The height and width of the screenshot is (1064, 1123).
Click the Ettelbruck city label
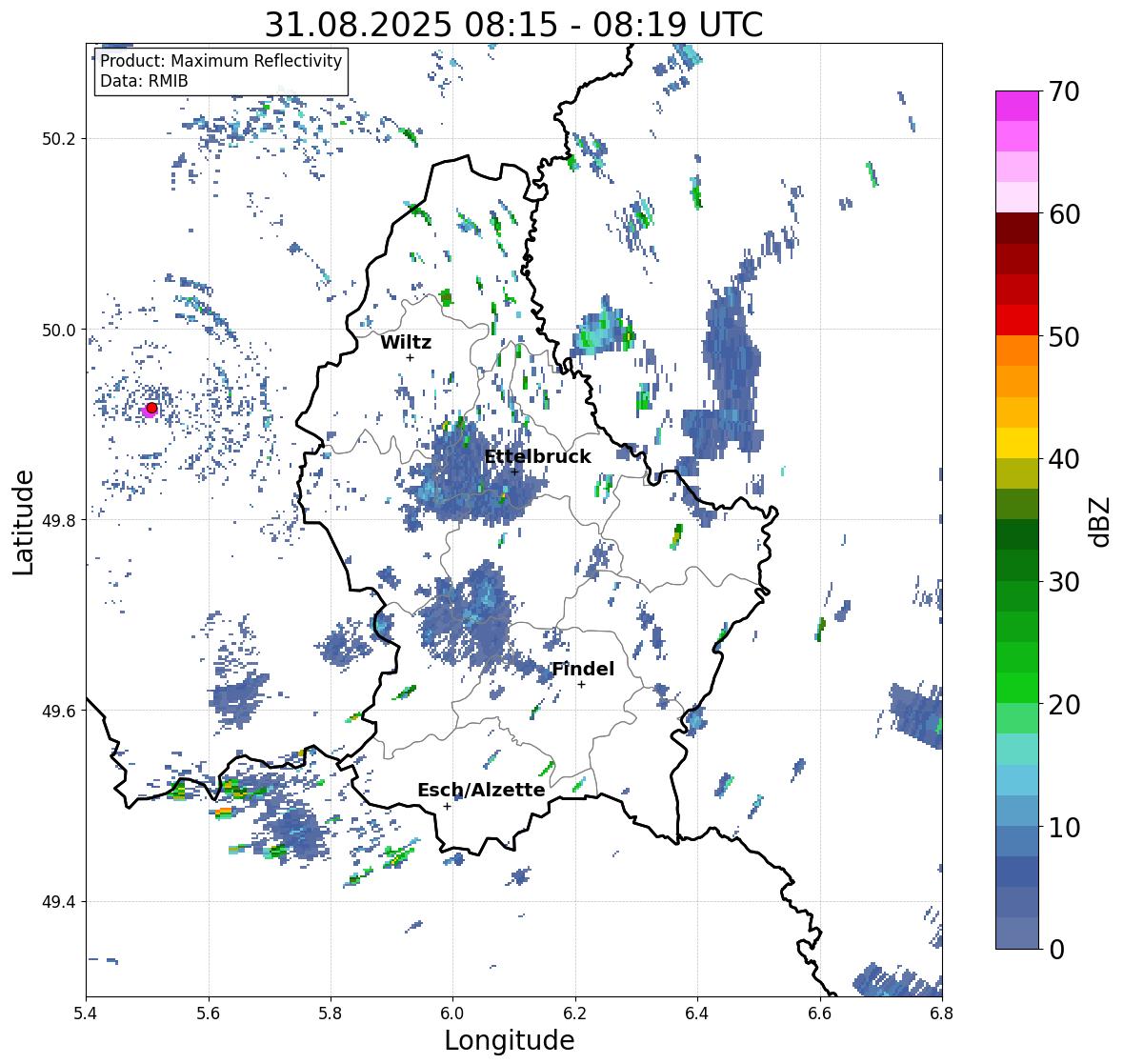pos(537,457)
